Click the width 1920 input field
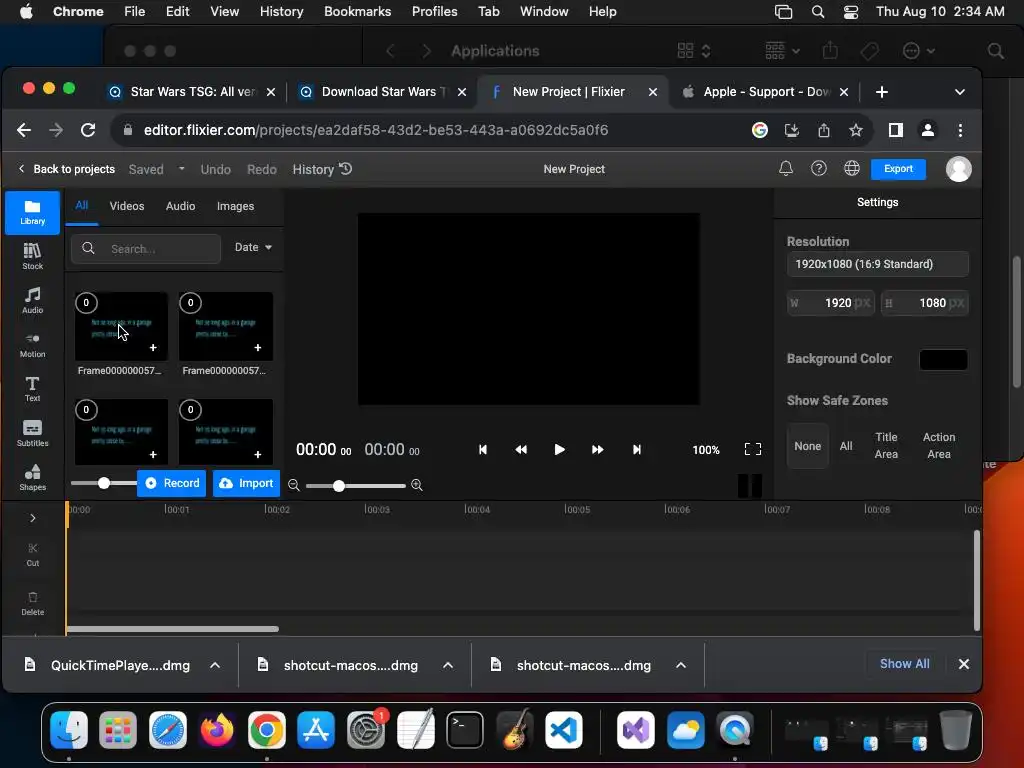This screenshot has width=1024, height=768. tap(830, 303)
